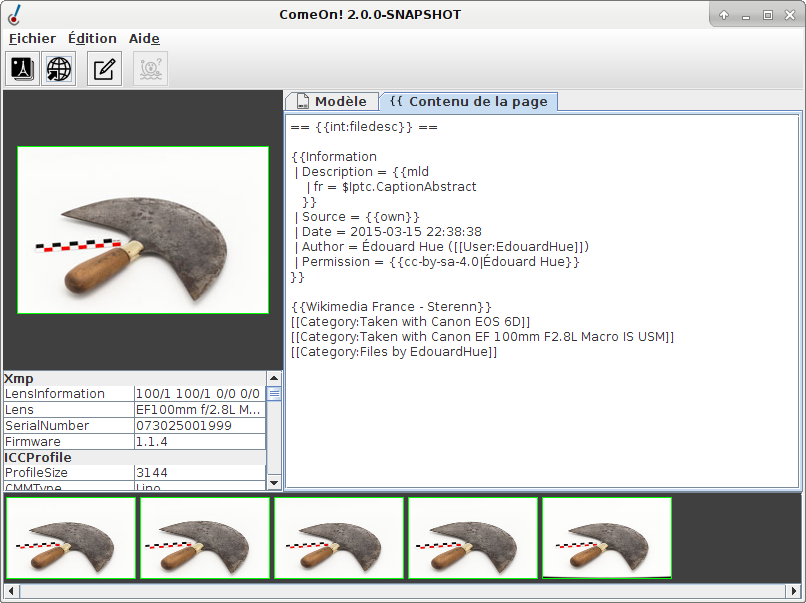Click the serial value 073025001999
Screen dimensions: 806x603
pos(200,426)
